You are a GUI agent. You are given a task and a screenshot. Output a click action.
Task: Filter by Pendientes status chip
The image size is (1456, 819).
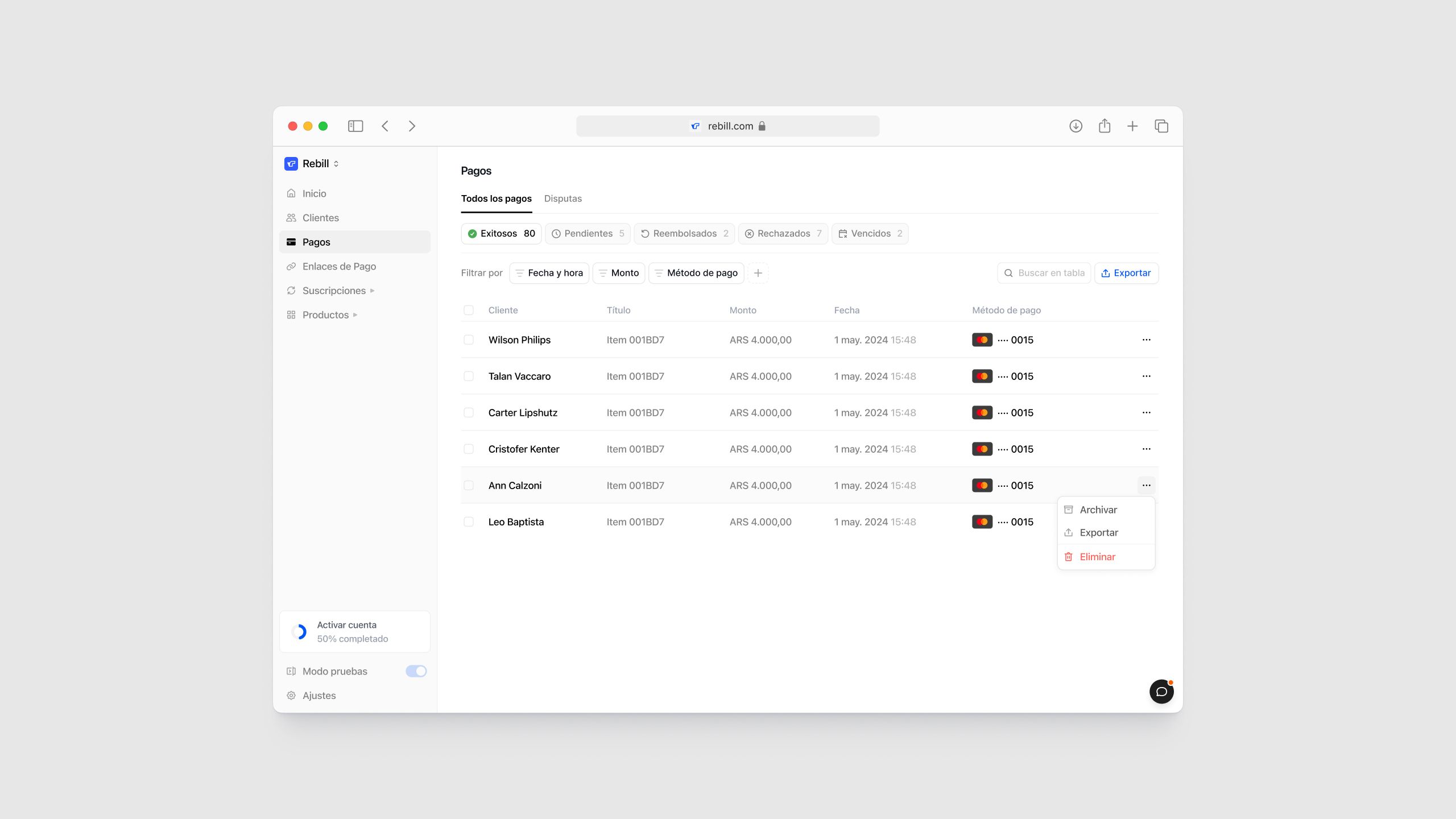point(588,234)
